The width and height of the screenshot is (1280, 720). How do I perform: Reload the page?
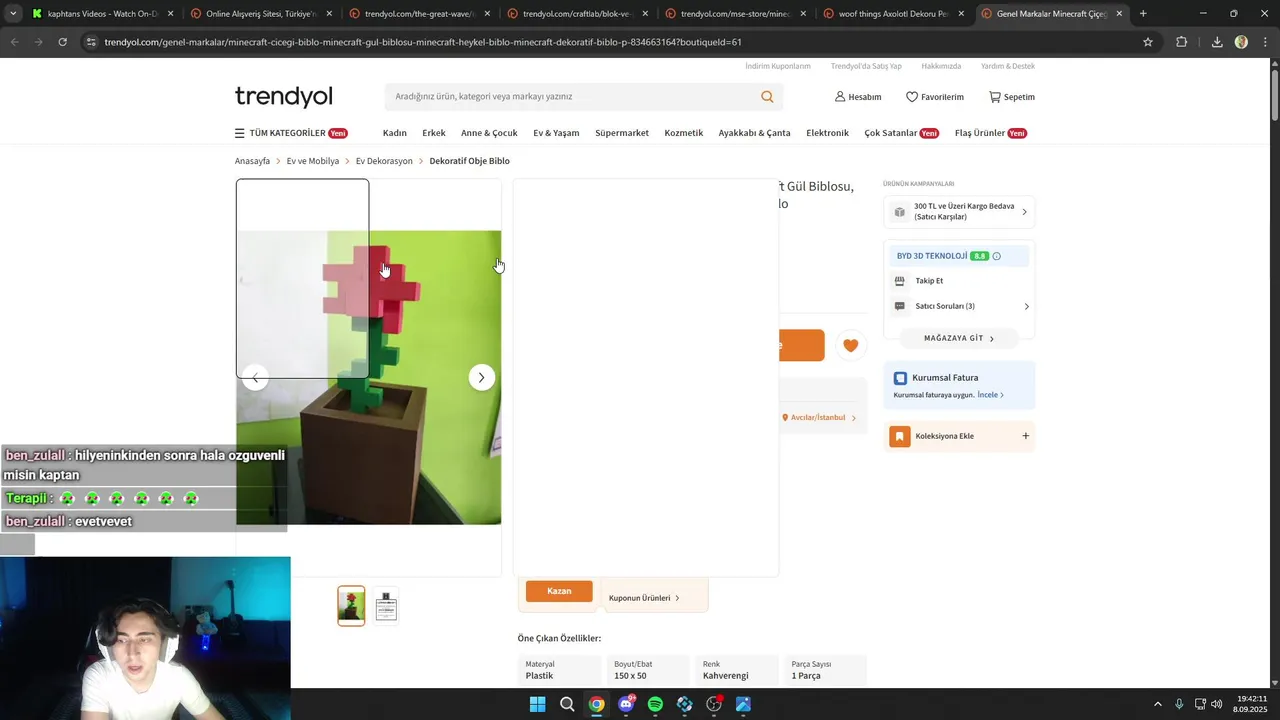62,42
